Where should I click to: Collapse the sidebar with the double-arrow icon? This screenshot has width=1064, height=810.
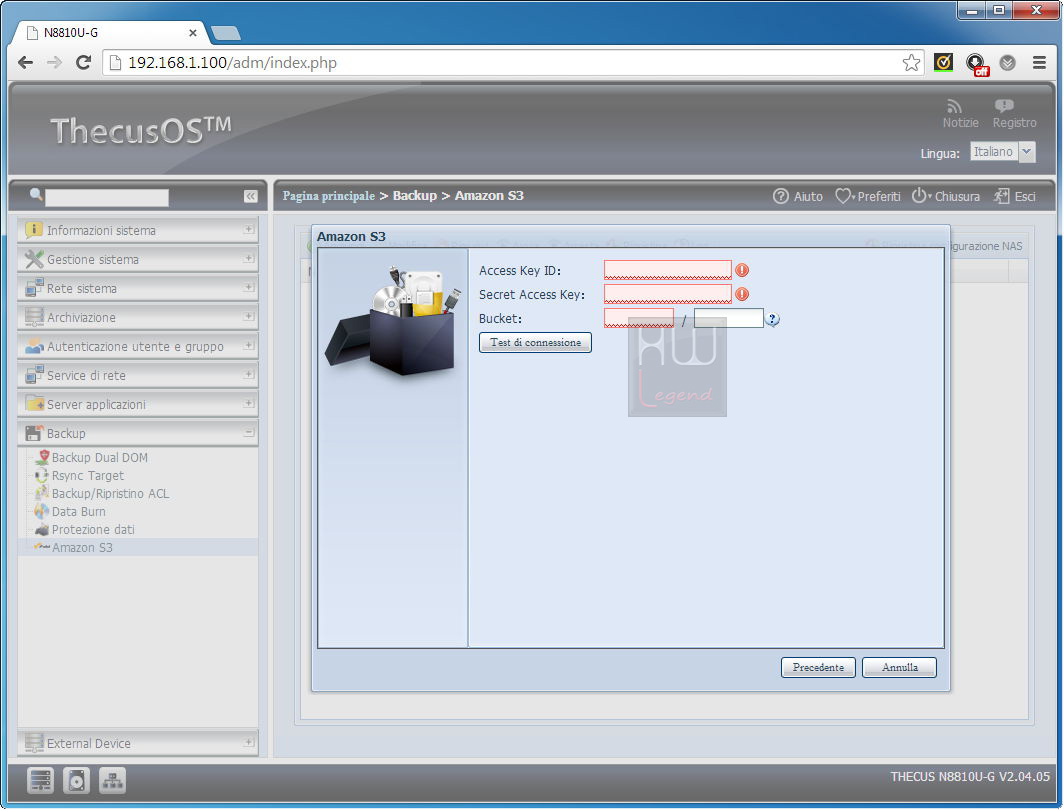pos(250,196)
